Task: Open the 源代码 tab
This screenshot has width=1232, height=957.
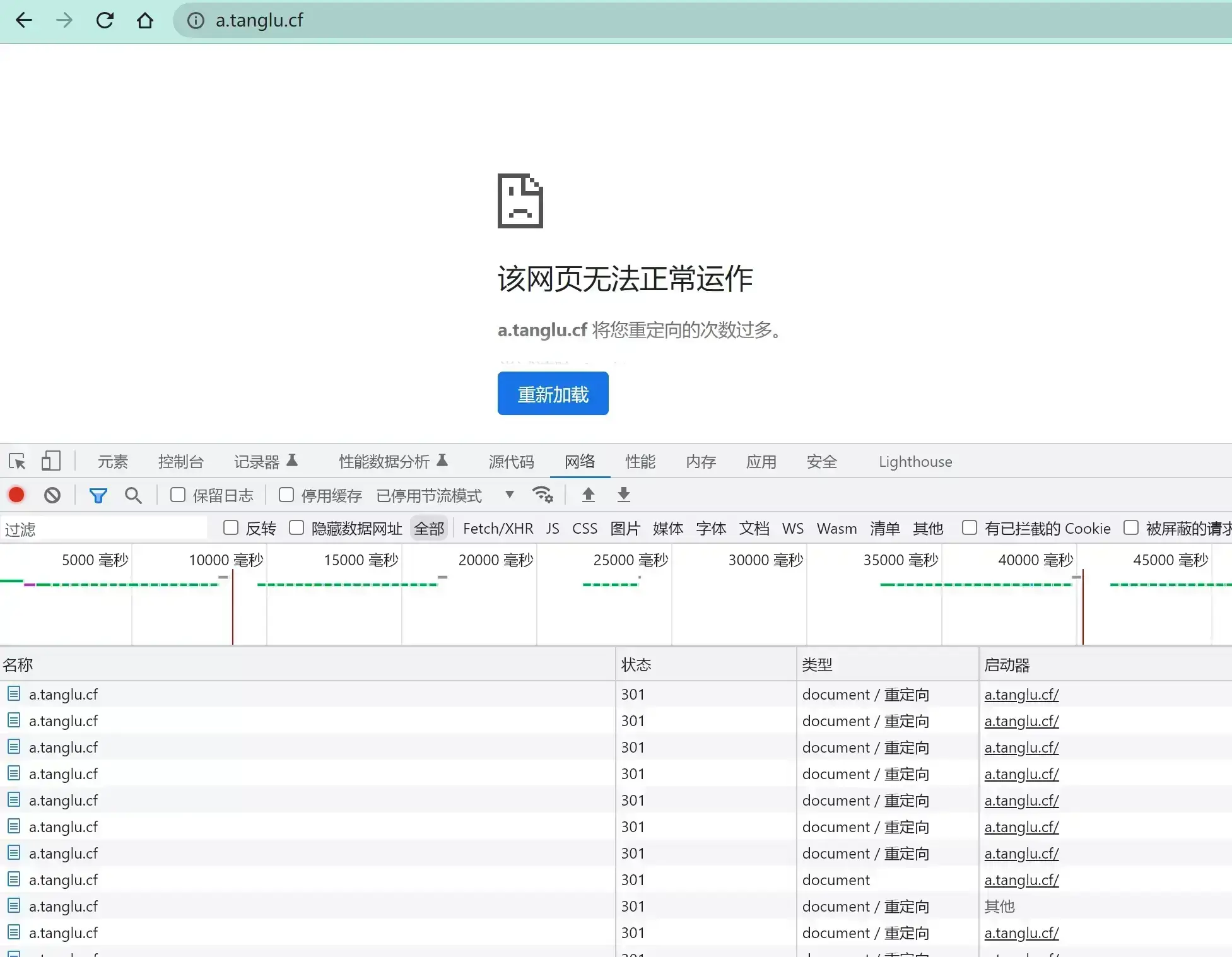Action: (512, 462)
